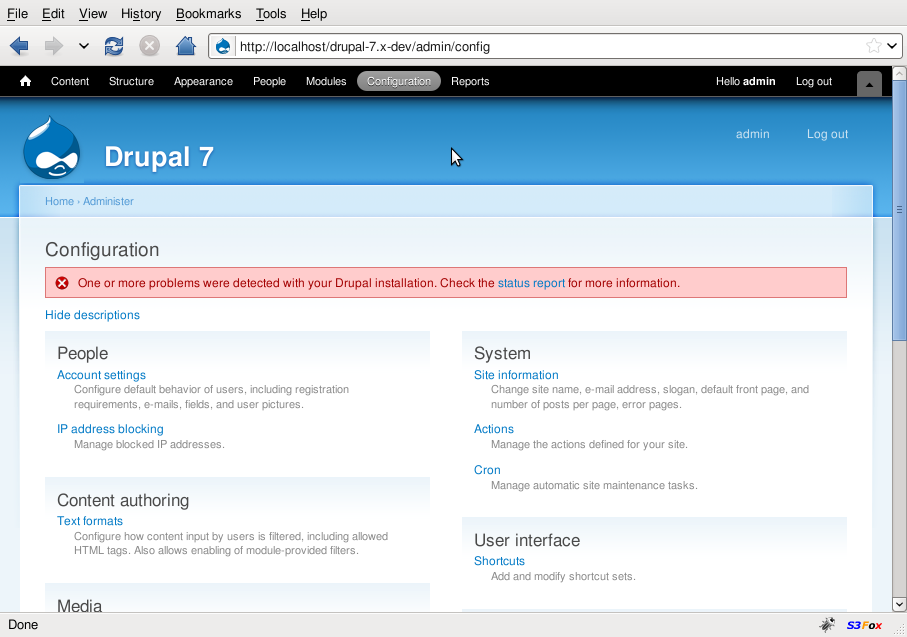Viewport: 907px width, 637px height.
Task: Open Reports in admin toolbar
Action: [x=470, y=82]
